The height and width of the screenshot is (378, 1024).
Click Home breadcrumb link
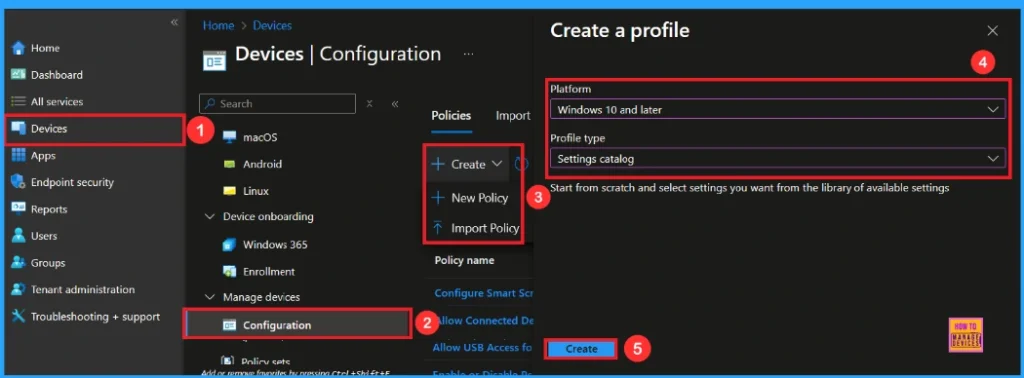click(x=218, y=25)
